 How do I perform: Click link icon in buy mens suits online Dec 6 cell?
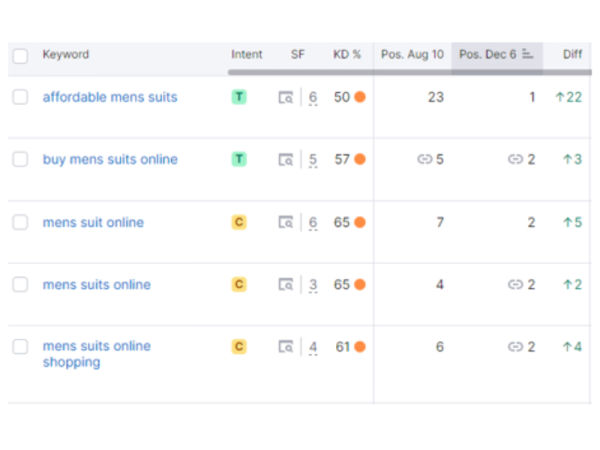click(x=515, y=160)
